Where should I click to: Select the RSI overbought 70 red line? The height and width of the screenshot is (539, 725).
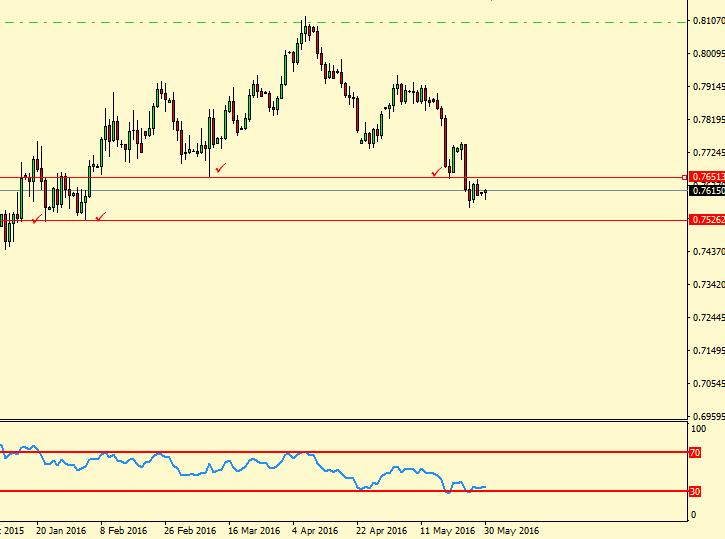coord(344,453)
